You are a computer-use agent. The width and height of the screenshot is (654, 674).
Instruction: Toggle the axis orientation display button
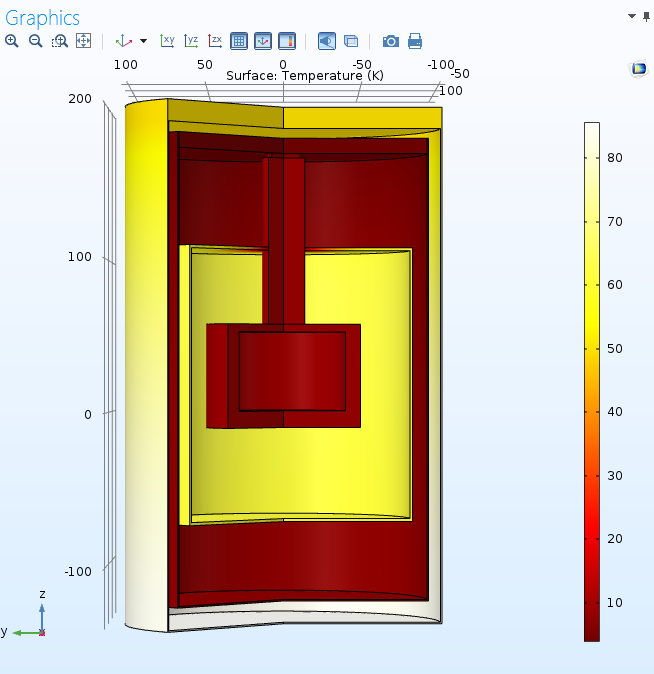tap(262, 41)
